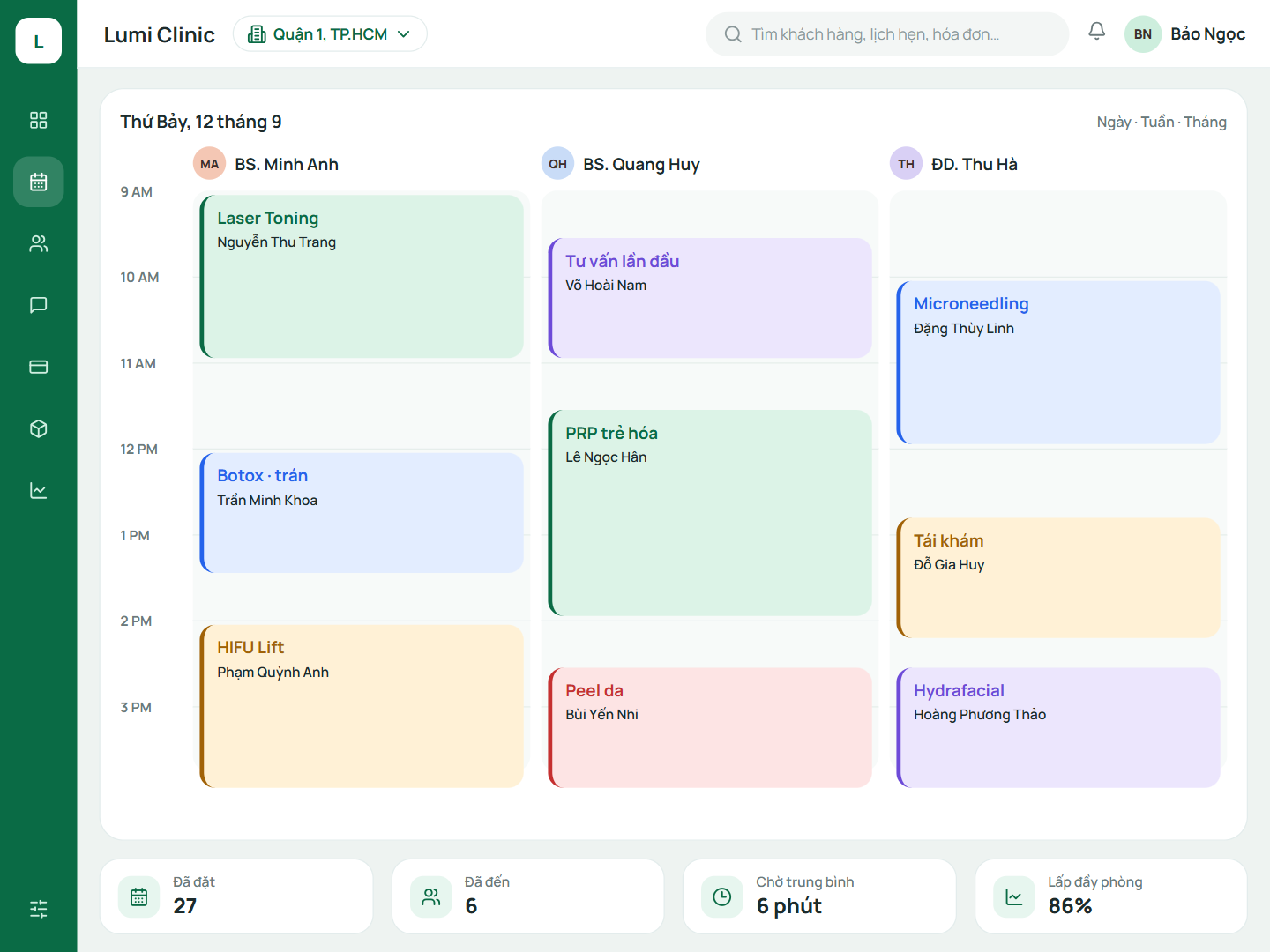Image resolution: width=1270 pixels, height=952 pixels.
Task: Open the dashboard grid icon in sidebar
Action: click(38, 120)
